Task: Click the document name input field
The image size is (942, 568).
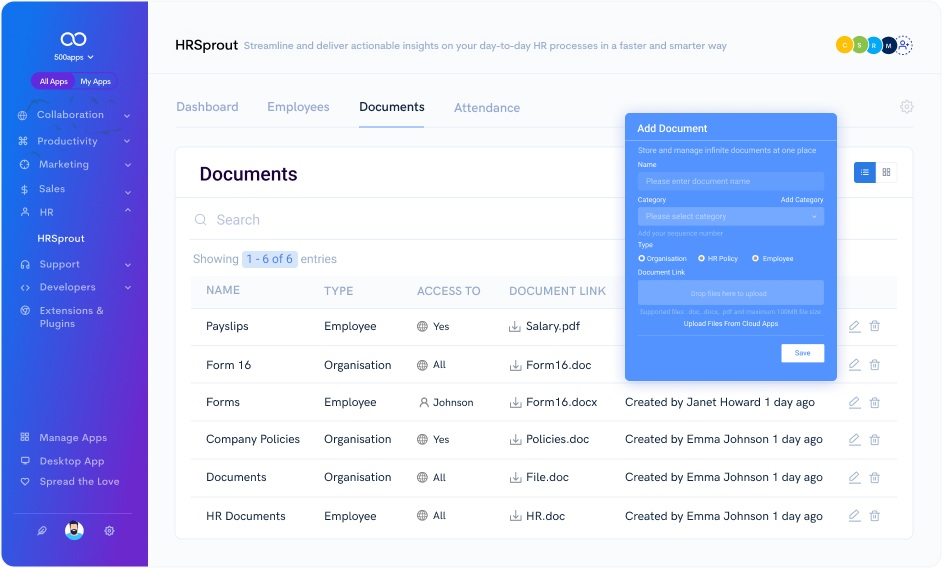Action: coord(731,181)
